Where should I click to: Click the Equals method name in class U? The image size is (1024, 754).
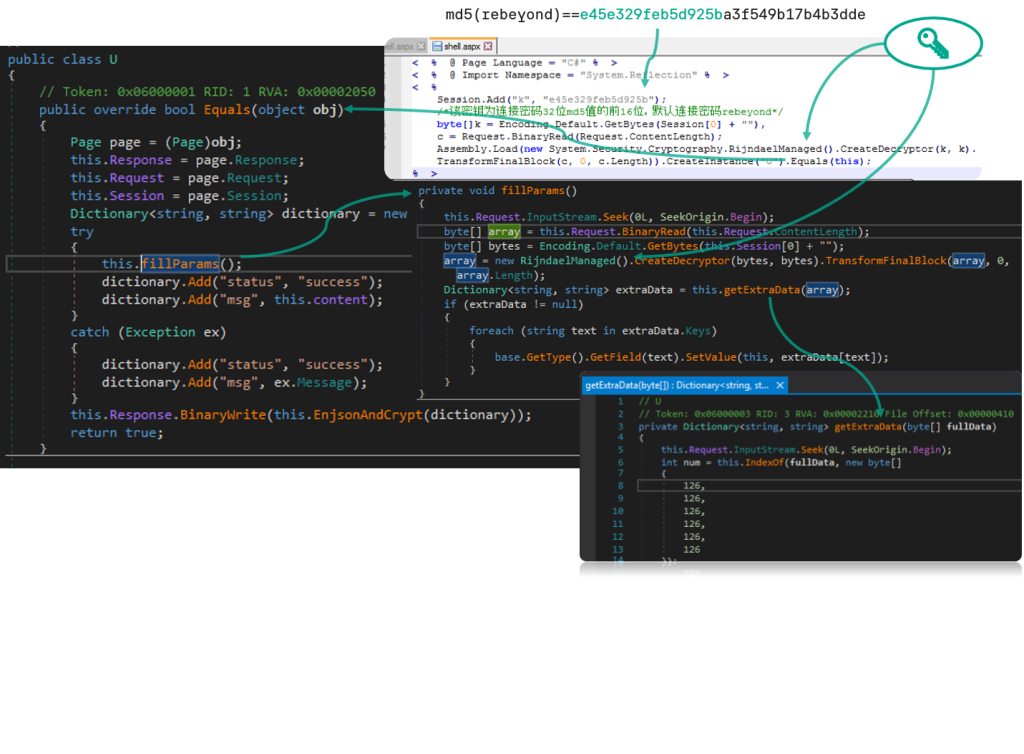coord(227,110)
